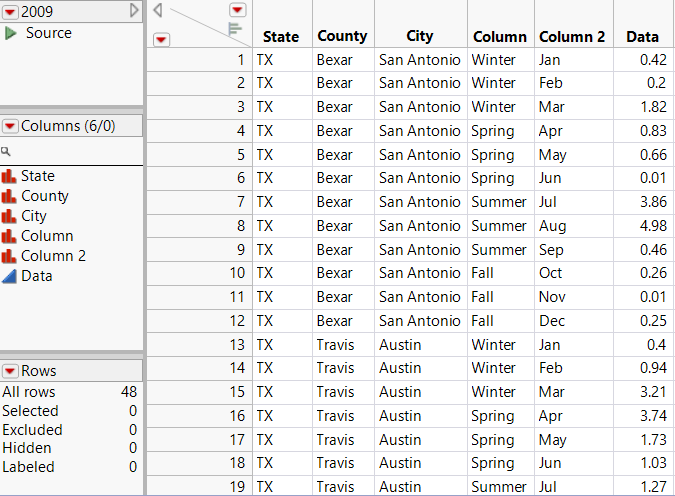Click the gray right arrow beside 2009

135,10
